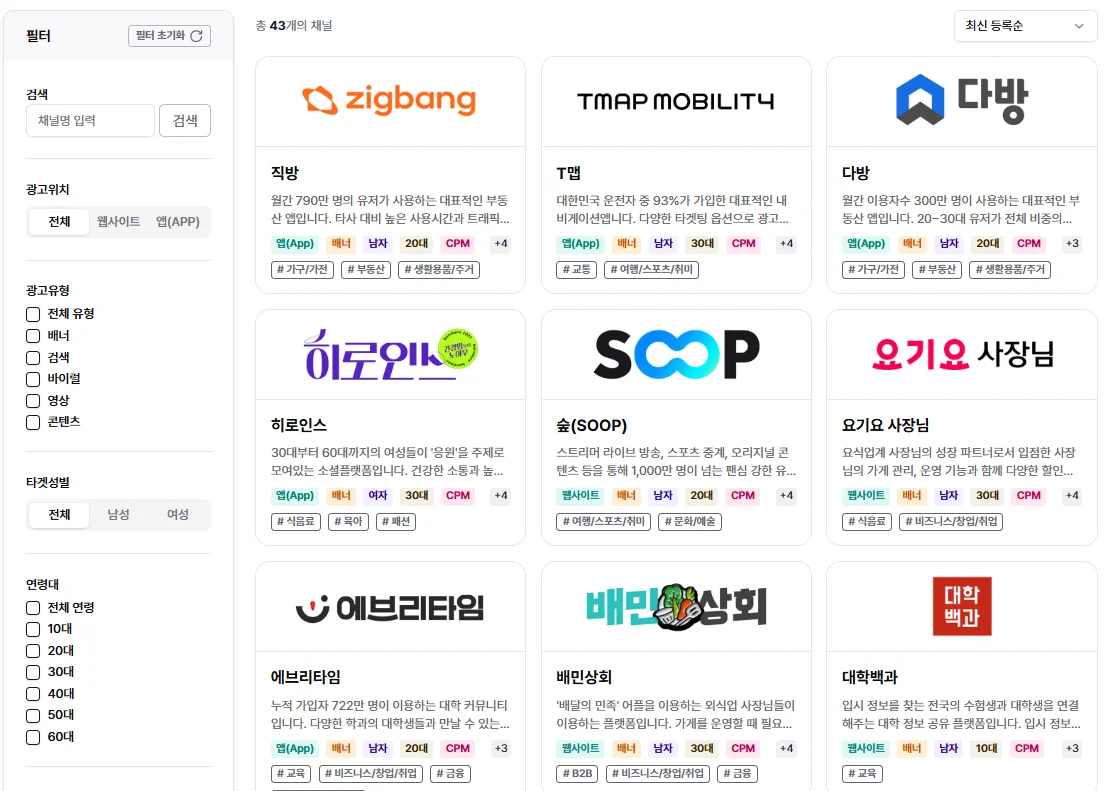
Task: Check the 전체 유형 ad type checkbox
Action: tap(33, 314)
